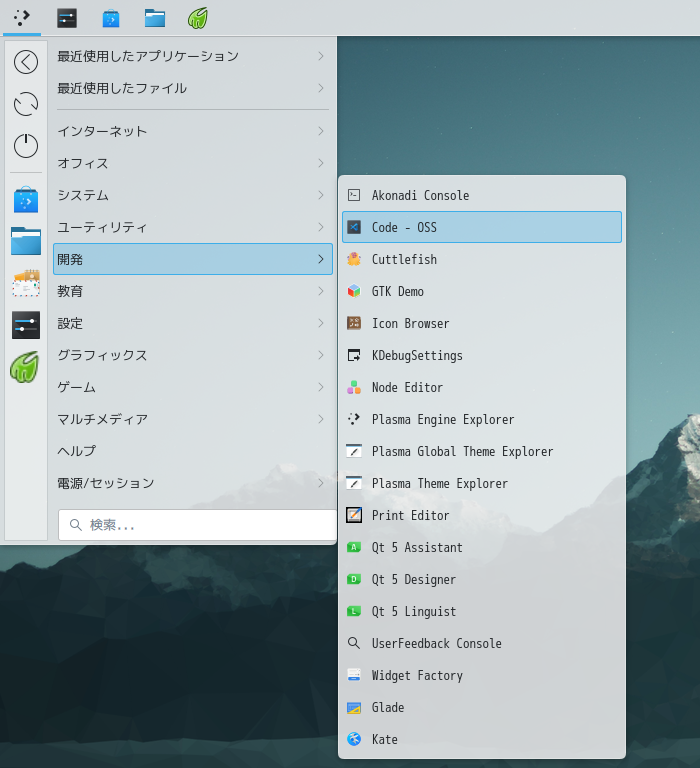Screen dimensions: 700x768
Task: Open Discover shopping bag in favorites sidebar
Action: point(26,199)
